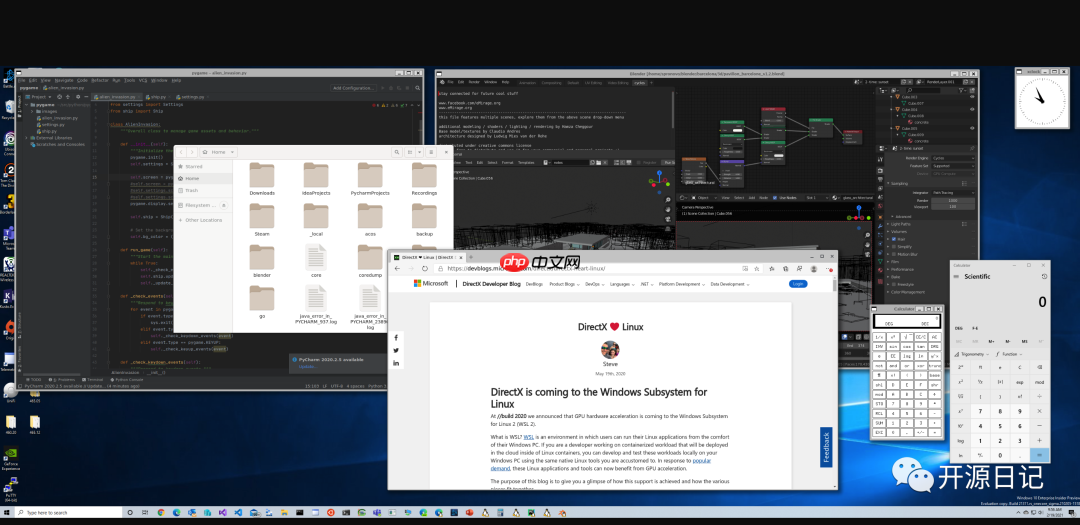Image resolution: width=1080 pixels, height=525 pixels.
Task: Click the Task View taskbar icon
Action: click(145, 513)
